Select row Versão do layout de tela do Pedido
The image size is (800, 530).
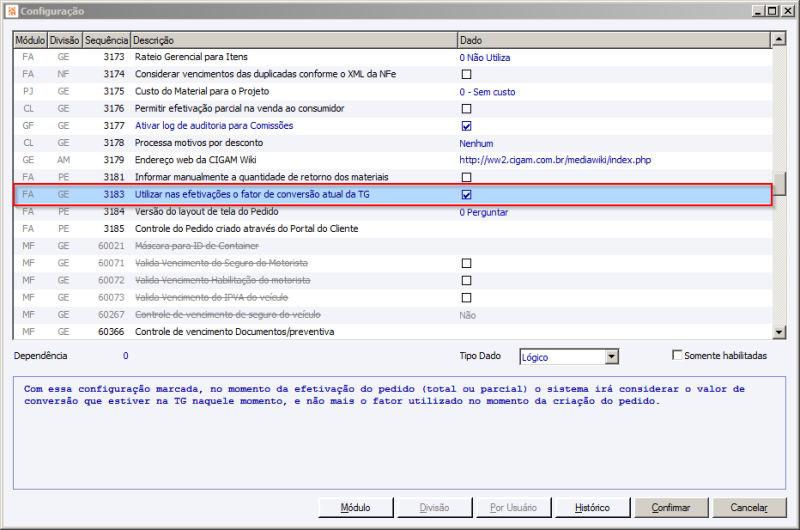pyautogui.click(x=392, y=212)
